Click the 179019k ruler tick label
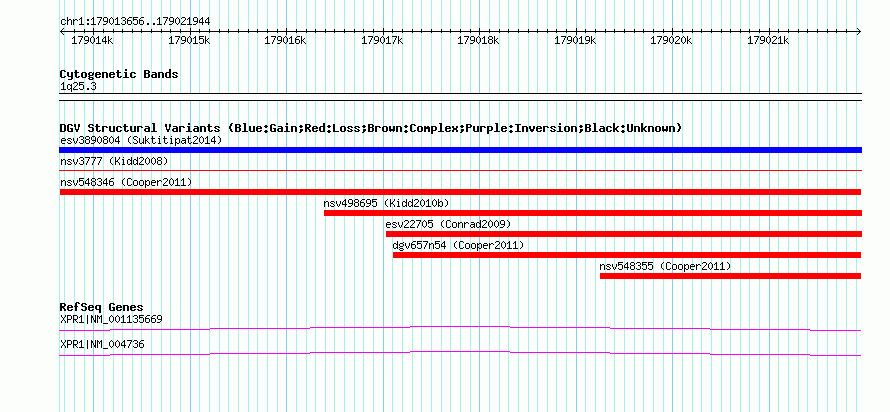The height and width of the screenshot is (412, 890). pos(575,41)
